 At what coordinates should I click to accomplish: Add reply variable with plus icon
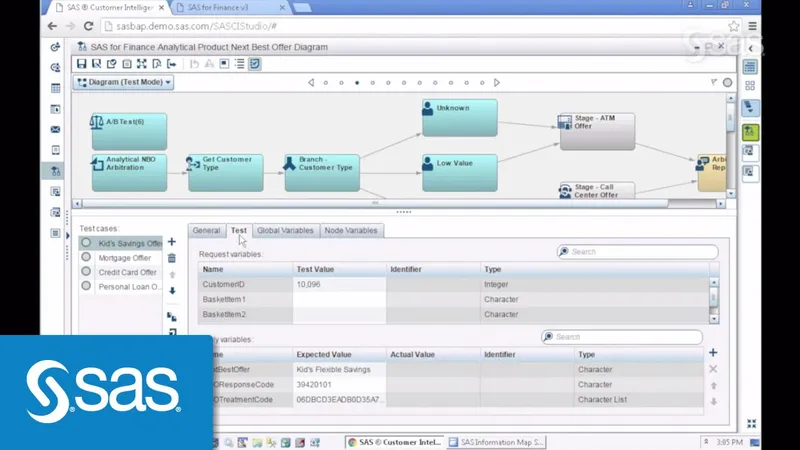713,353
